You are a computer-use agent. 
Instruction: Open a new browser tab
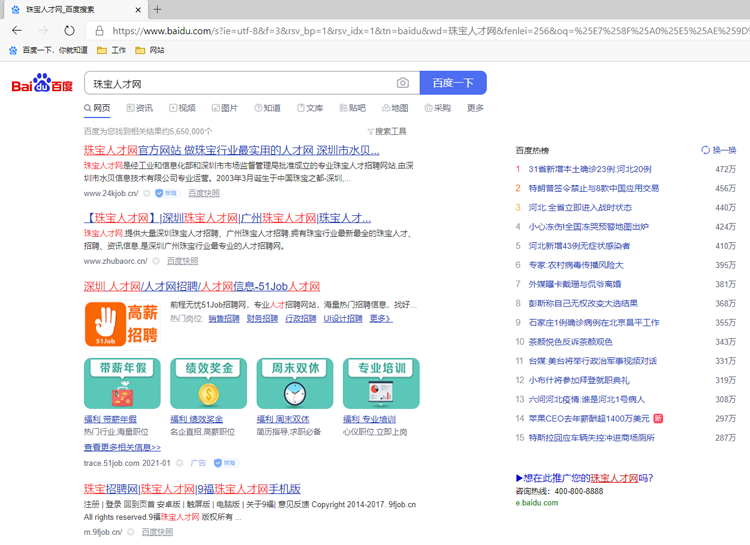157,9
